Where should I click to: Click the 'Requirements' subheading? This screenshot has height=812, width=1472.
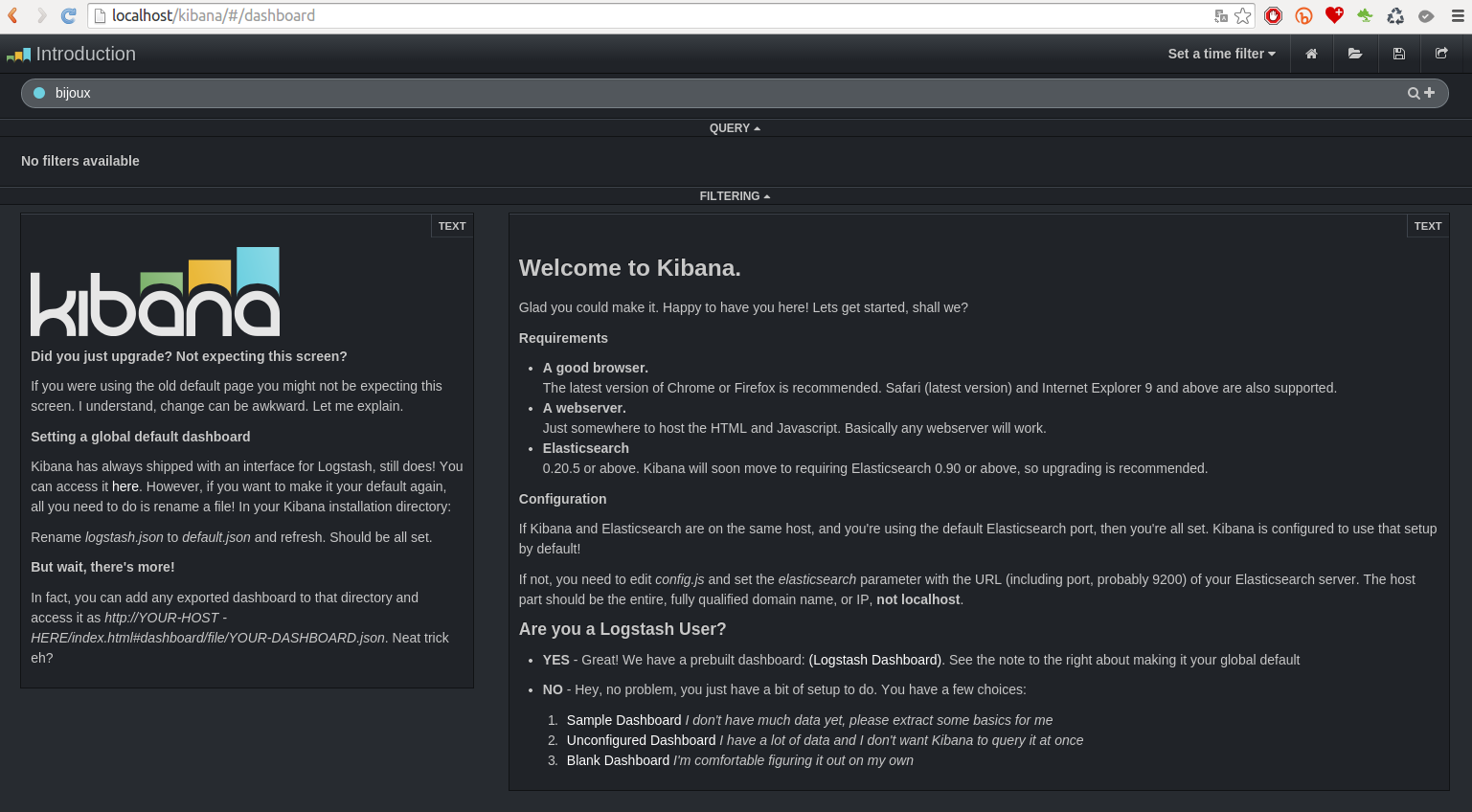coord(563,338)
